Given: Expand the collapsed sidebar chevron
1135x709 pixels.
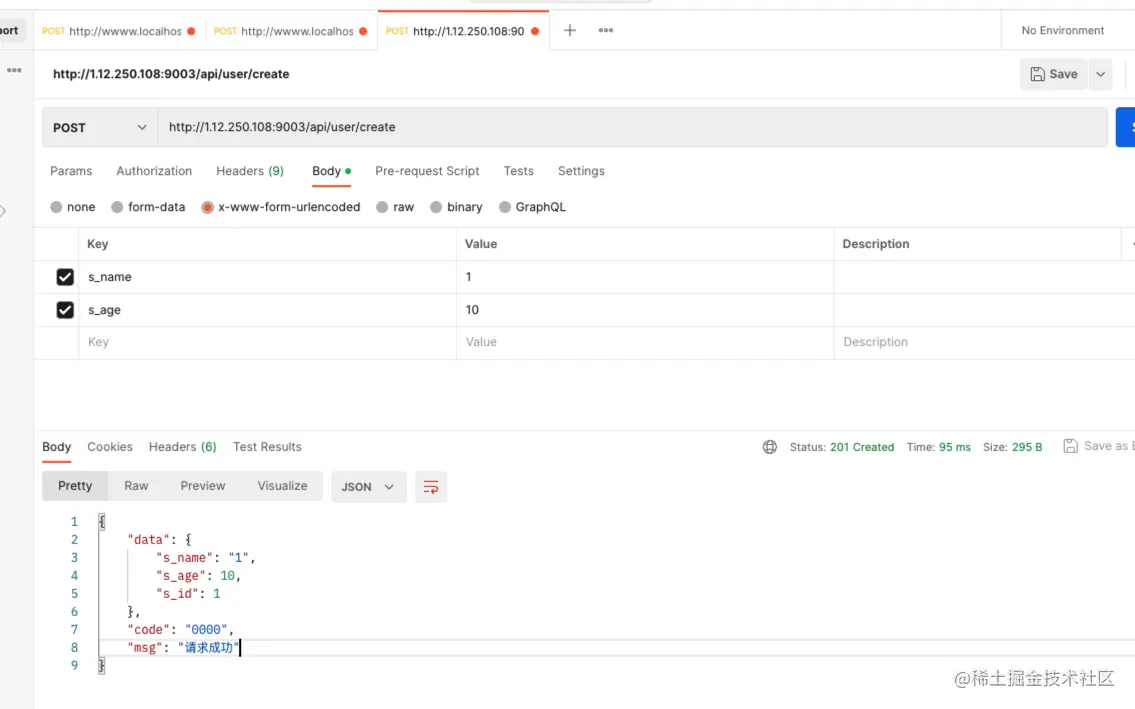Looking at the screenshot, I should (3, 211).
